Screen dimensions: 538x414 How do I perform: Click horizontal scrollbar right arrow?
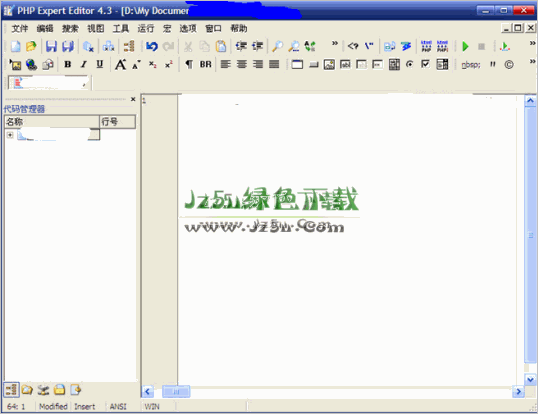point(518,391)
